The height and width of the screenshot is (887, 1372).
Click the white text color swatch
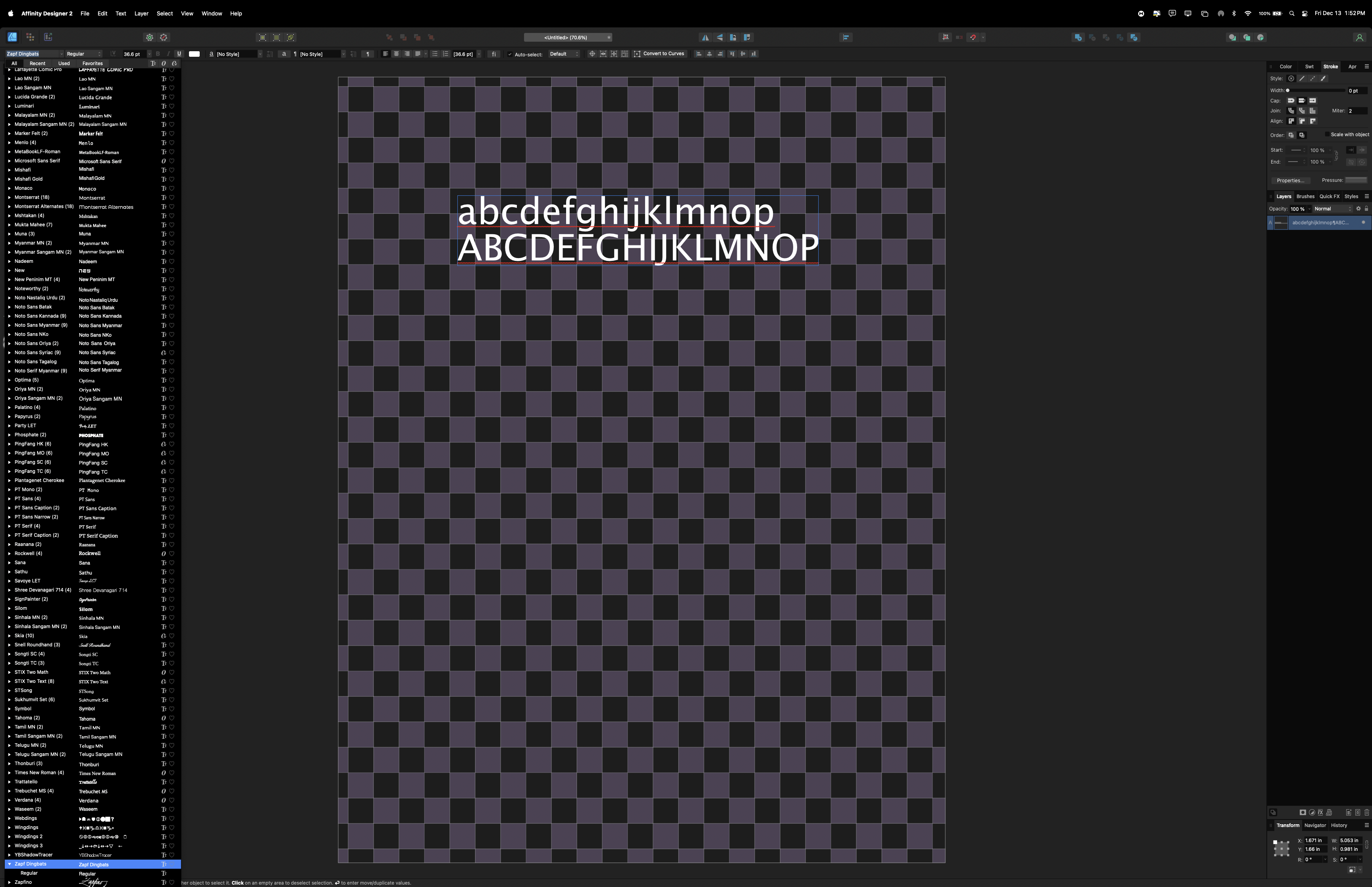[195, 54]
